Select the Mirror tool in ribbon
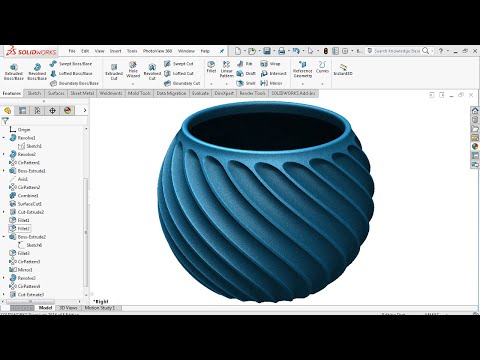The image size is (480, 360). coord(272,83)
